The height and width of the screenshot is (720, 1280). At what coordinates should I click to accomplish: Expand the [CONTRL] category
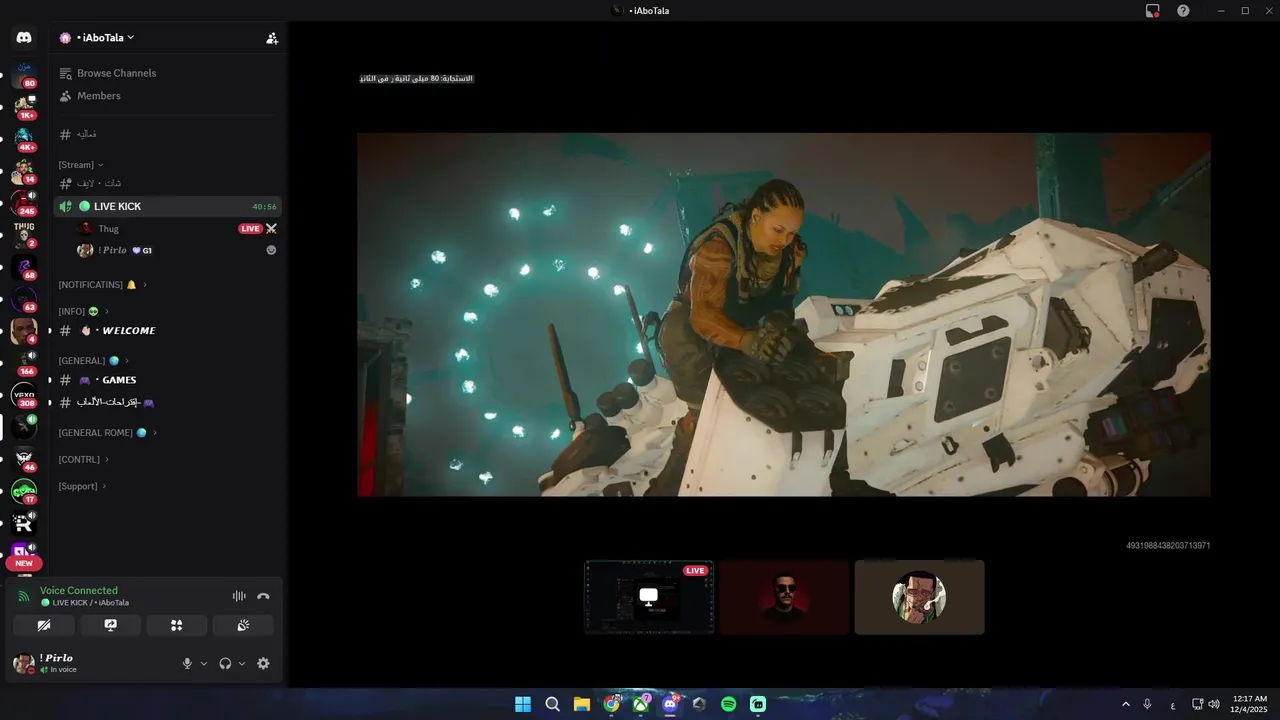(84, 460)
